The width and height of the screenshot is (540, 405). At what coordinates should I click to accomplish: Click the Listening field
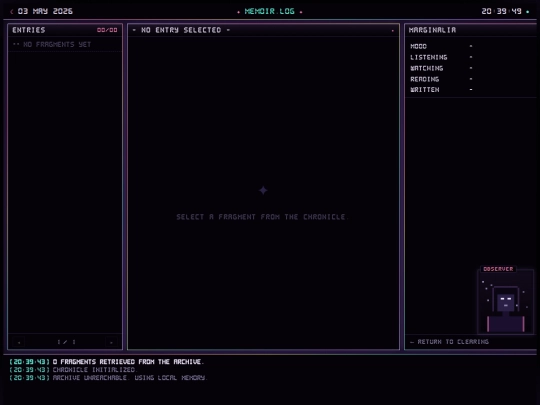470,57
